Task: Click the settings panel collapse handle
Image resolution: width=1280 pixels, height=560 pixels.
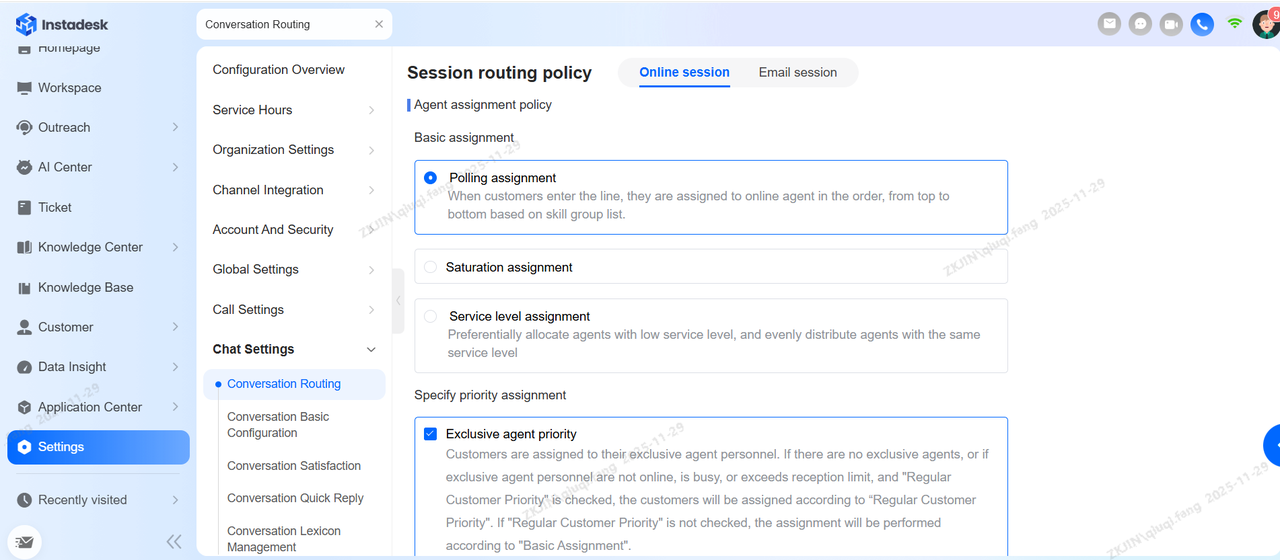Action: (398, 300)
